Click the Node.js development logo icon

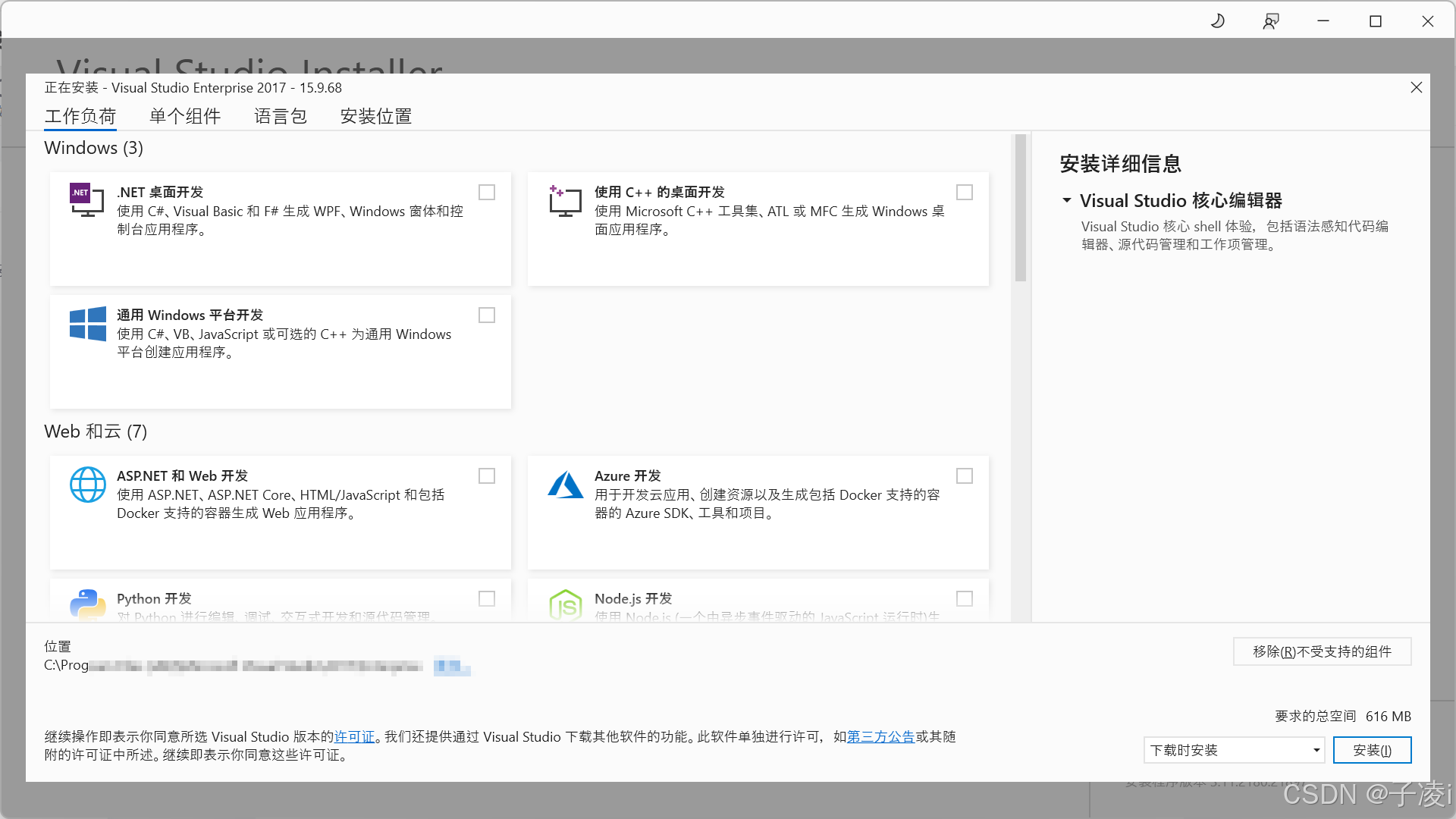(x=565, y=605)
